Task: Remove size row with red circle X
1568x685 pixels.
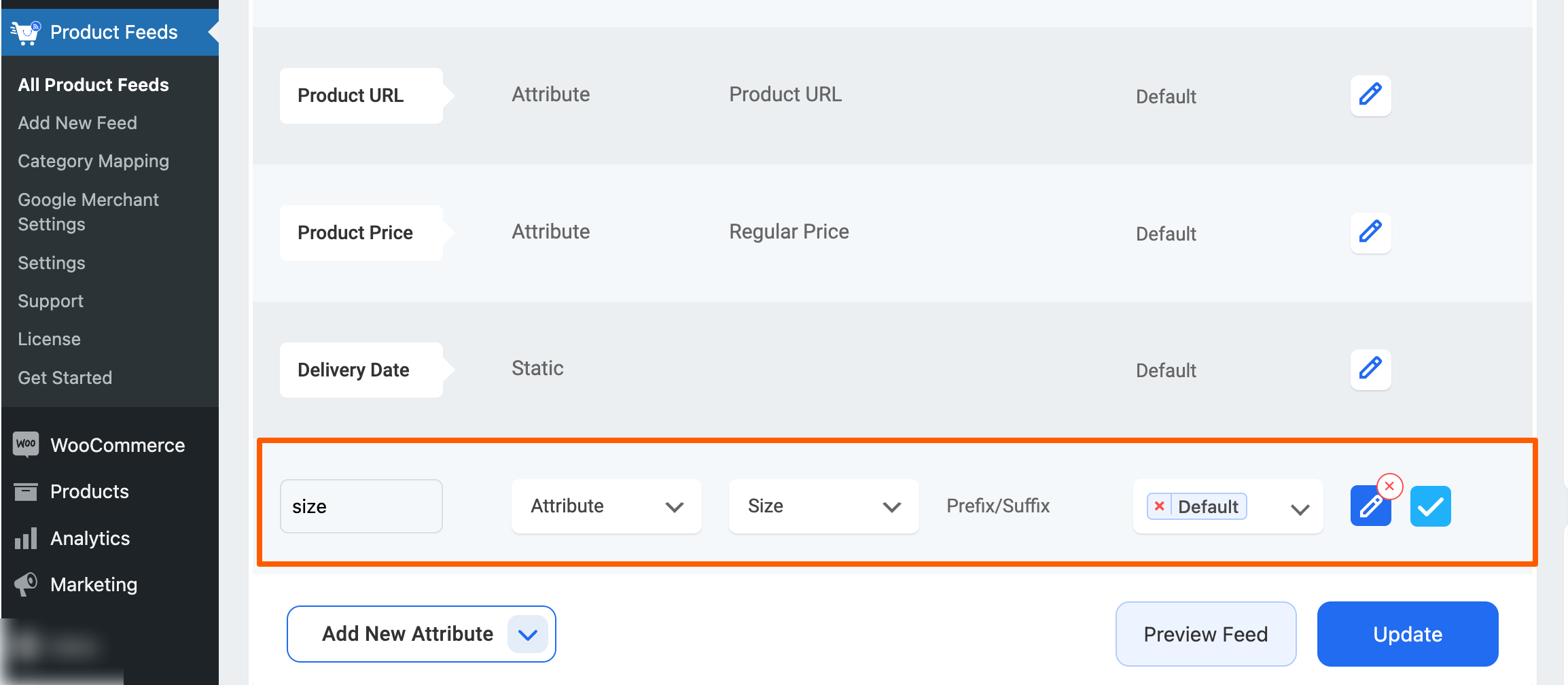Action: pyautogui.click(x=1390, y=487)
